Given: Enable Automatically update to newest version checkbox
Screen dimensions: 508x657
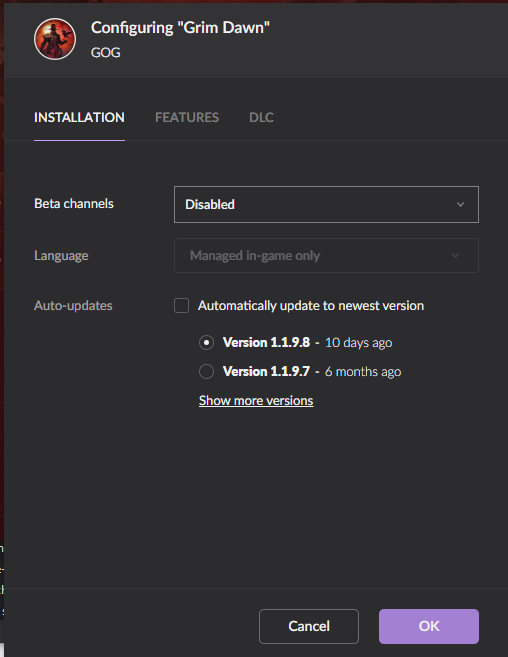Looking at the screenshot, I should click(181, 305).
